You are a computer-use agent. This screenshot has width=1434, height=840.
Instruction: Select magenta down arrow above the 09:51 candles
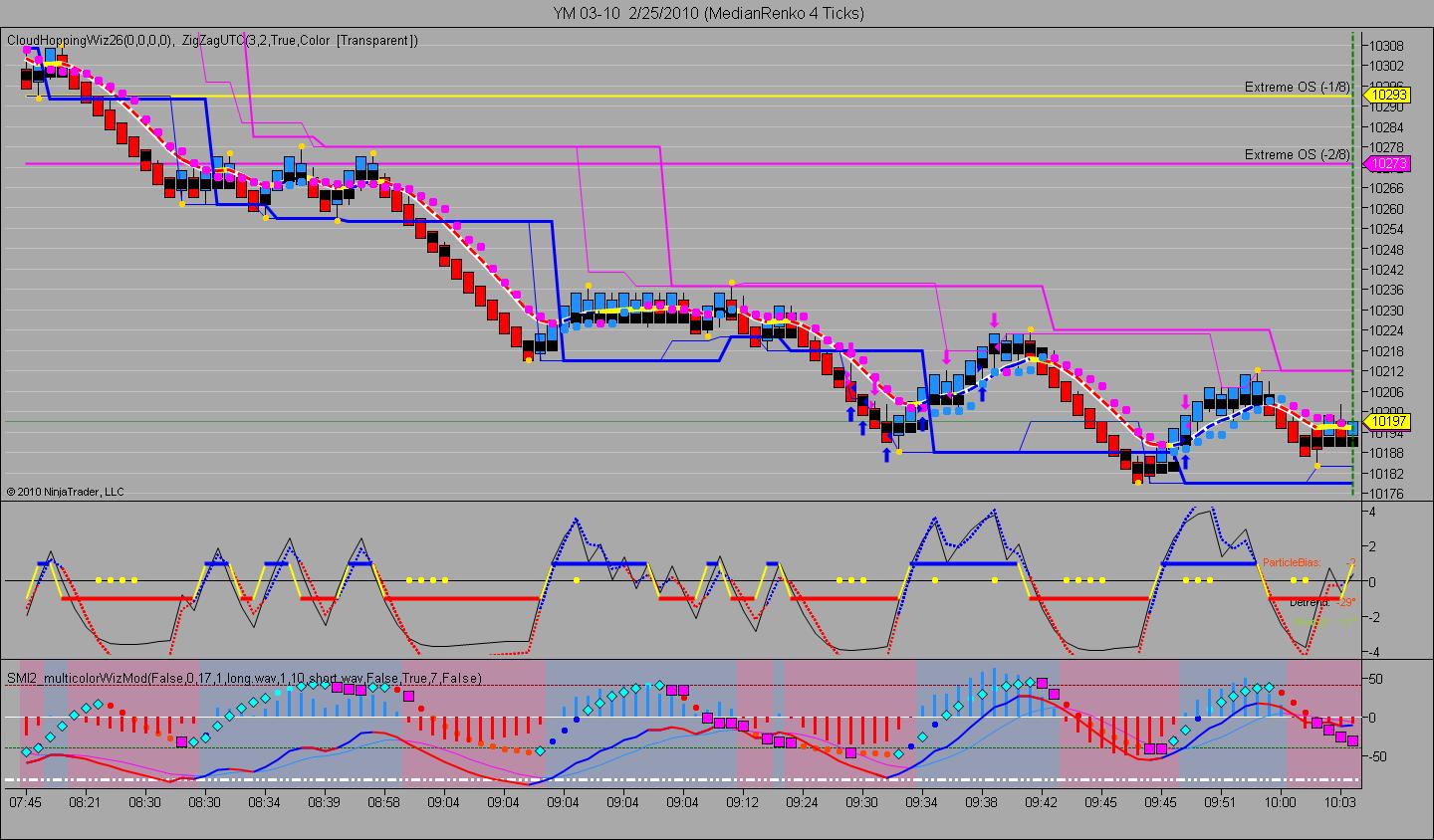pyautogui.click(x=1184, y=402)
